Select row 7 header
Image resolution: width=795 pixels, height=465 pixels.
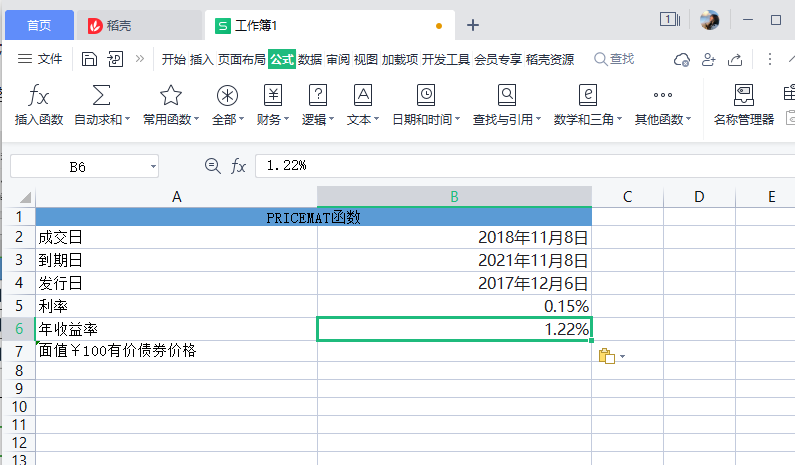click(19, 351)
